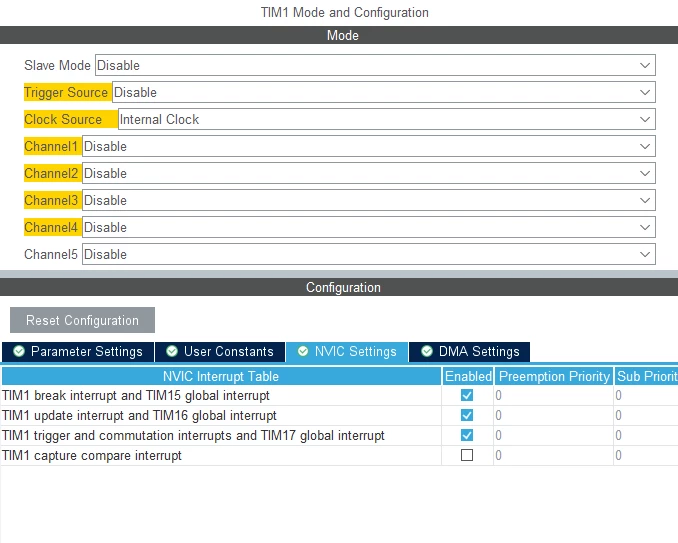This screenshot has height=543, width=678.
Task: Disable TIM1 break and TIM15 interrupt checkbox
Action: click(467, 395)
